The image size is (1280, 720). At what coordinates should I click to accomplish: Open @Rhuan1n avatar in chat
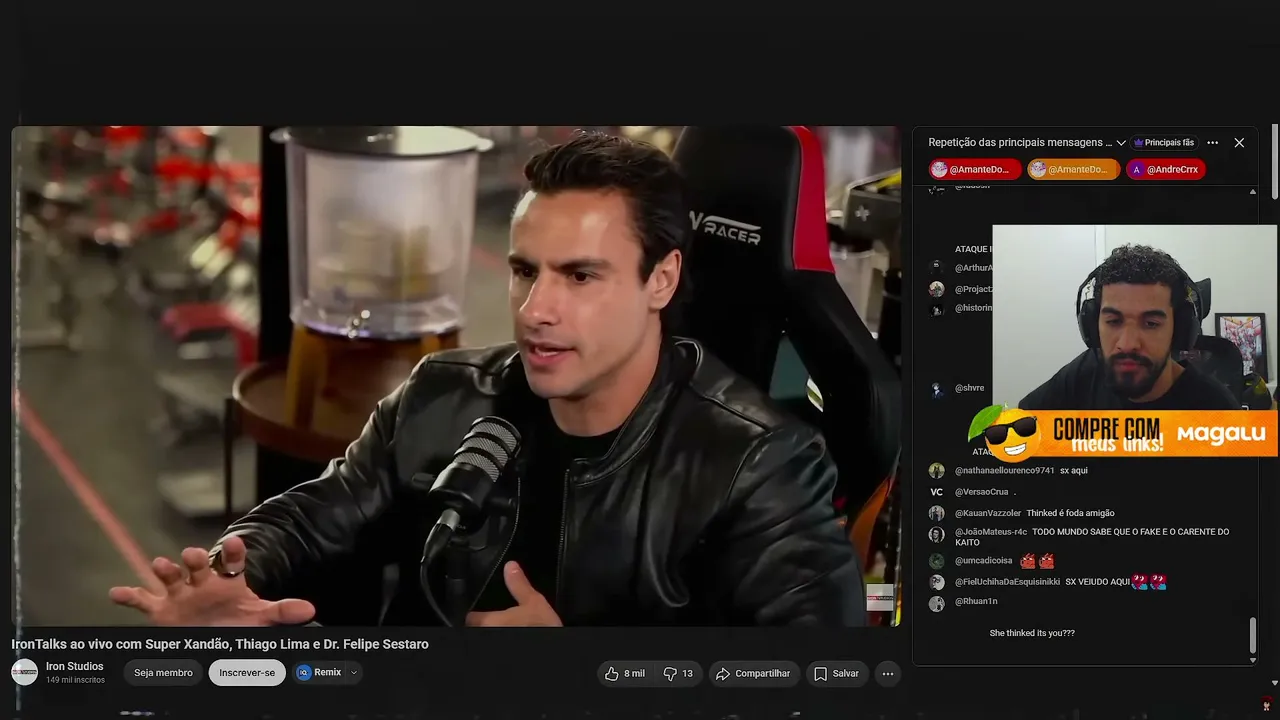pos(937,603)
